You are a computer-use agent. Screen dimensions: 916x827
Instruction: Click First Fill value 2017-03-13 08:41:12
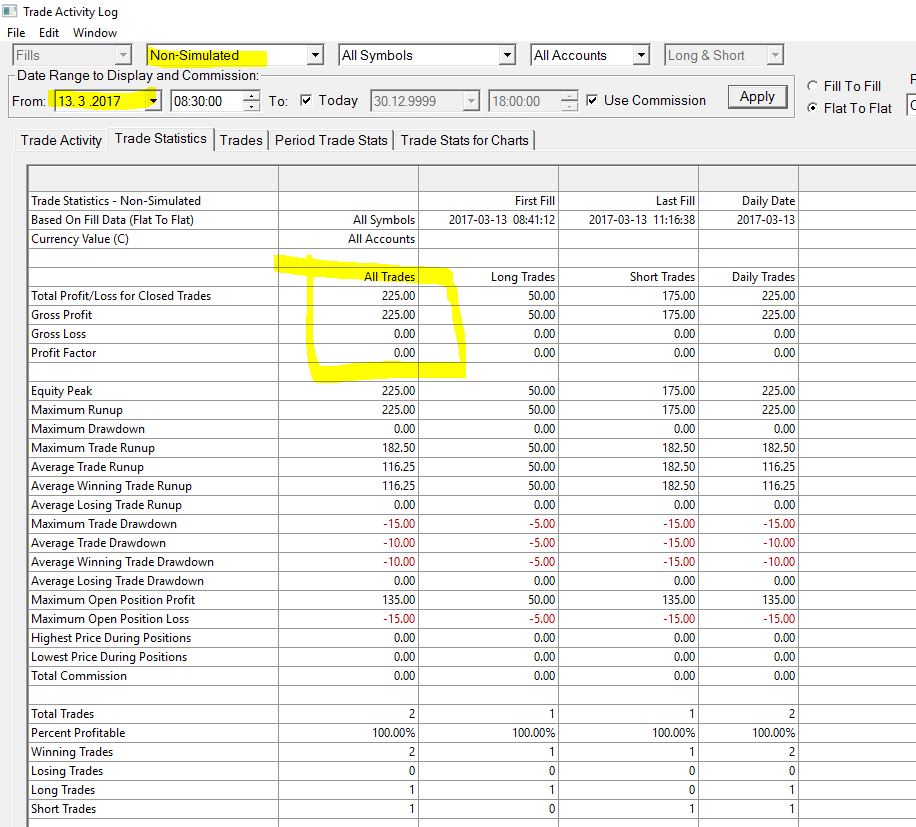(502, 220)
